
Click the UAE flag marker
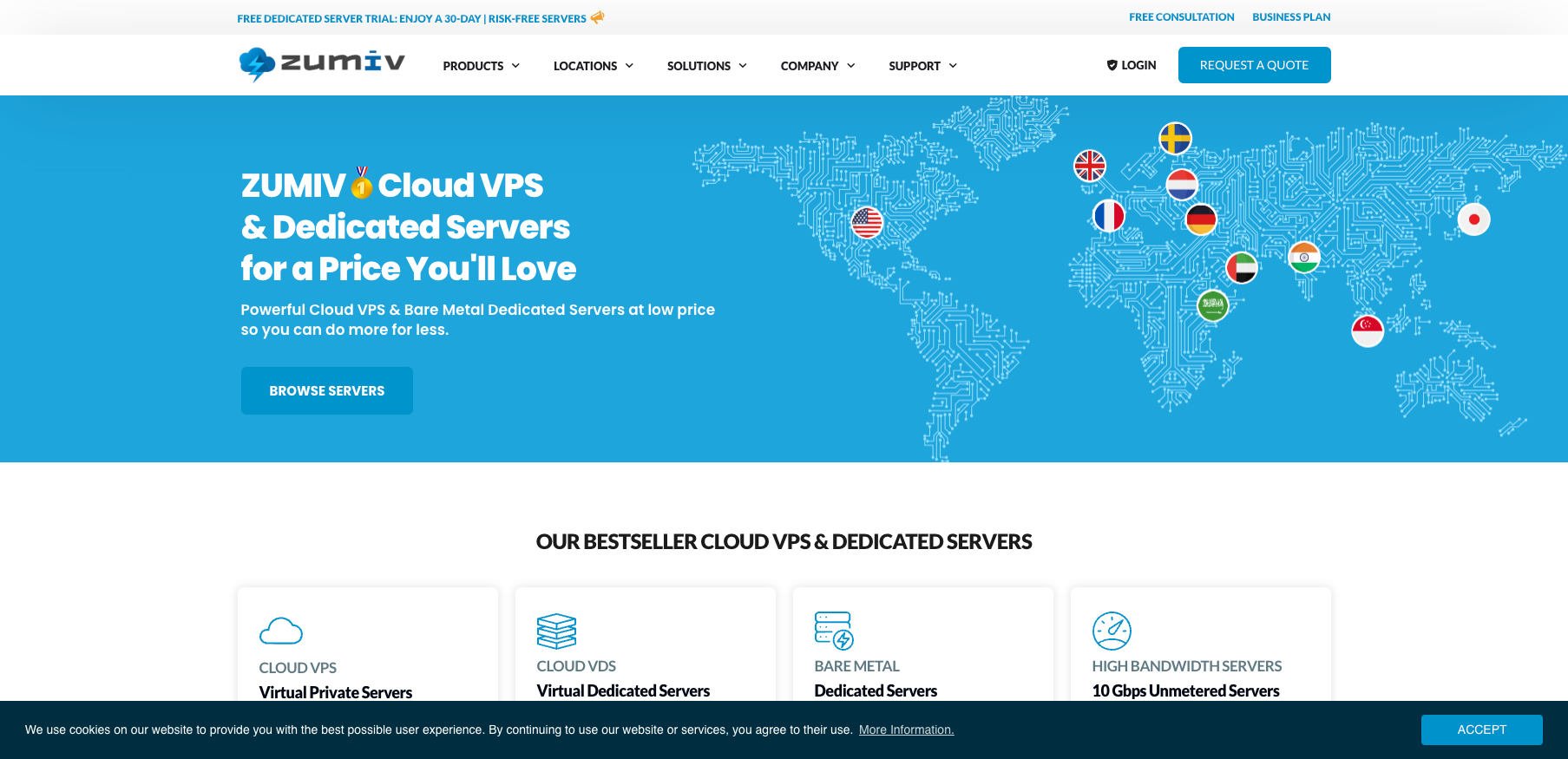point(1242,268)
